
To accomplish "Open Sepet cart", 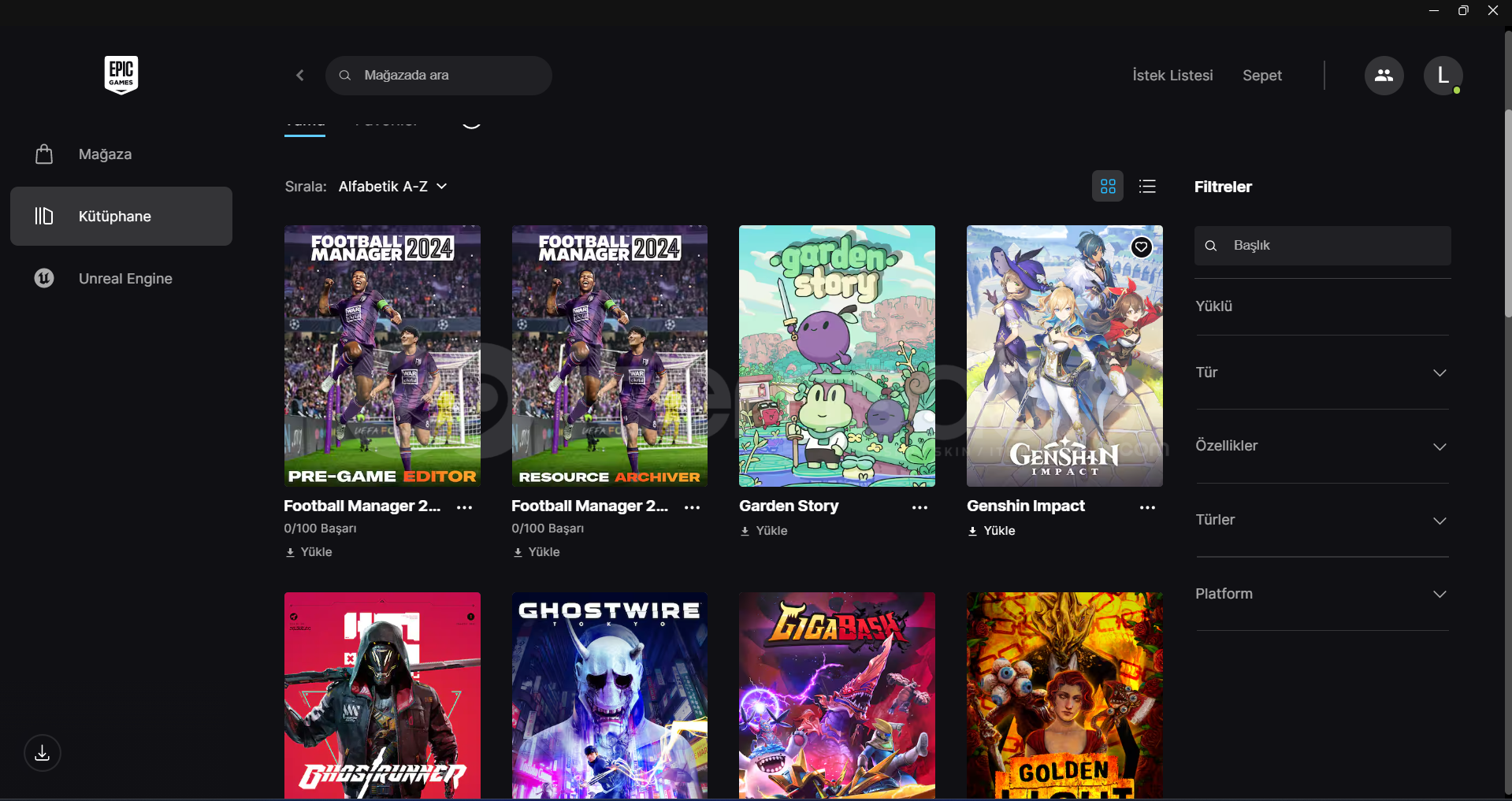I will click(x=1262, y=76).
